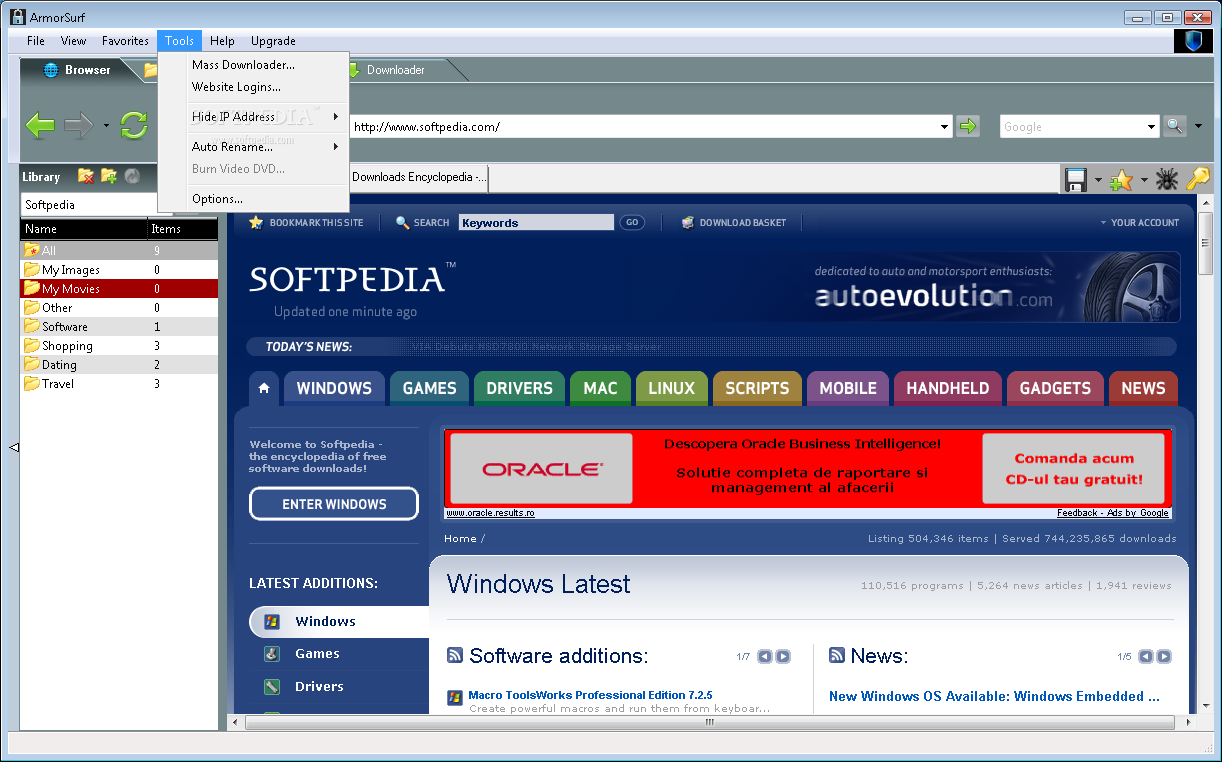
Task: Expand the Auto Rename submenu
Action: click(336, 147)
